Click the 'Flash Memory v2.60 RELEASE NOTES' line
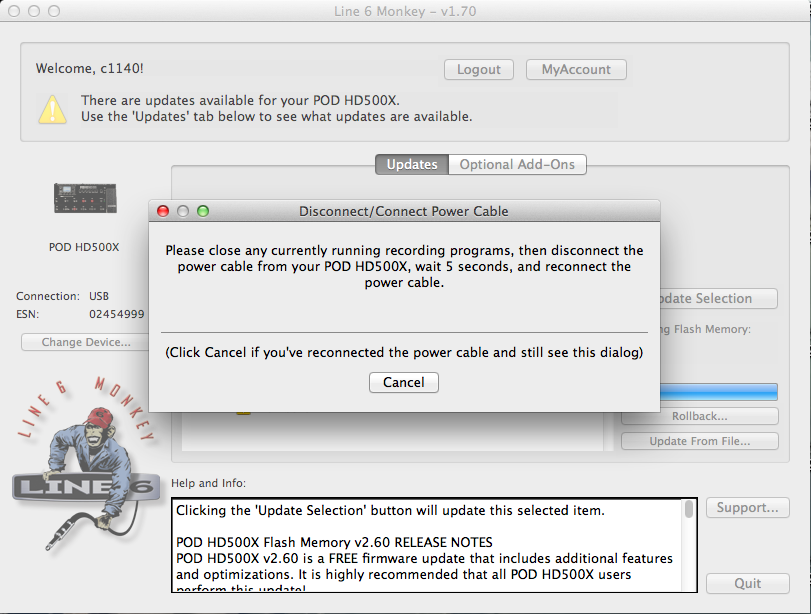Screen dimensions: 811x614 334,542
